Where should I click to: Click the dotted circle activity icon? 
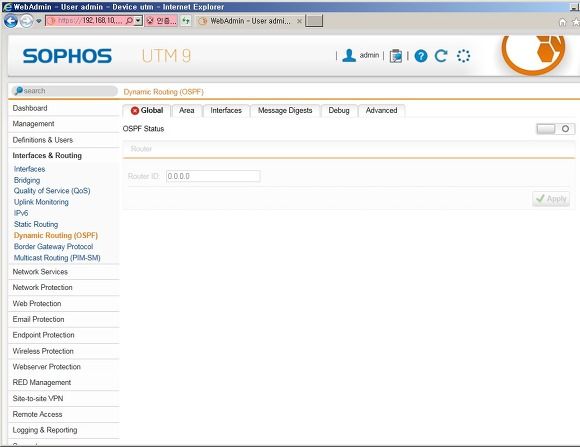pos(463,56)
